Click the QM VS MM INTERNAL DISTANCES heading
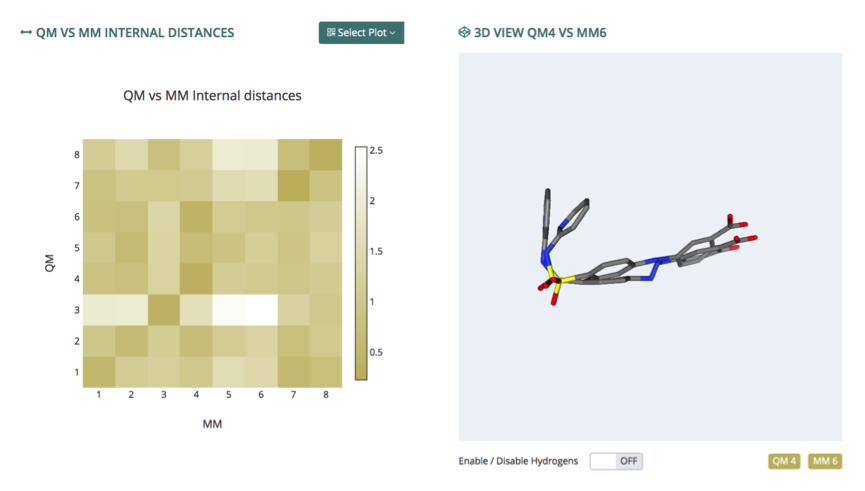 tap(135, 33)
